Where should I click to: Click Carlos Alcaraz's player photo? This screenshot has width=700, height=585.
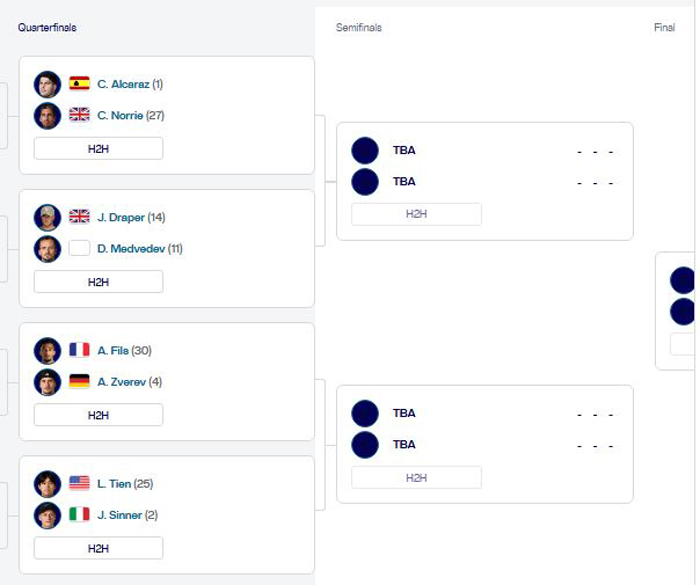click(47, 84)
